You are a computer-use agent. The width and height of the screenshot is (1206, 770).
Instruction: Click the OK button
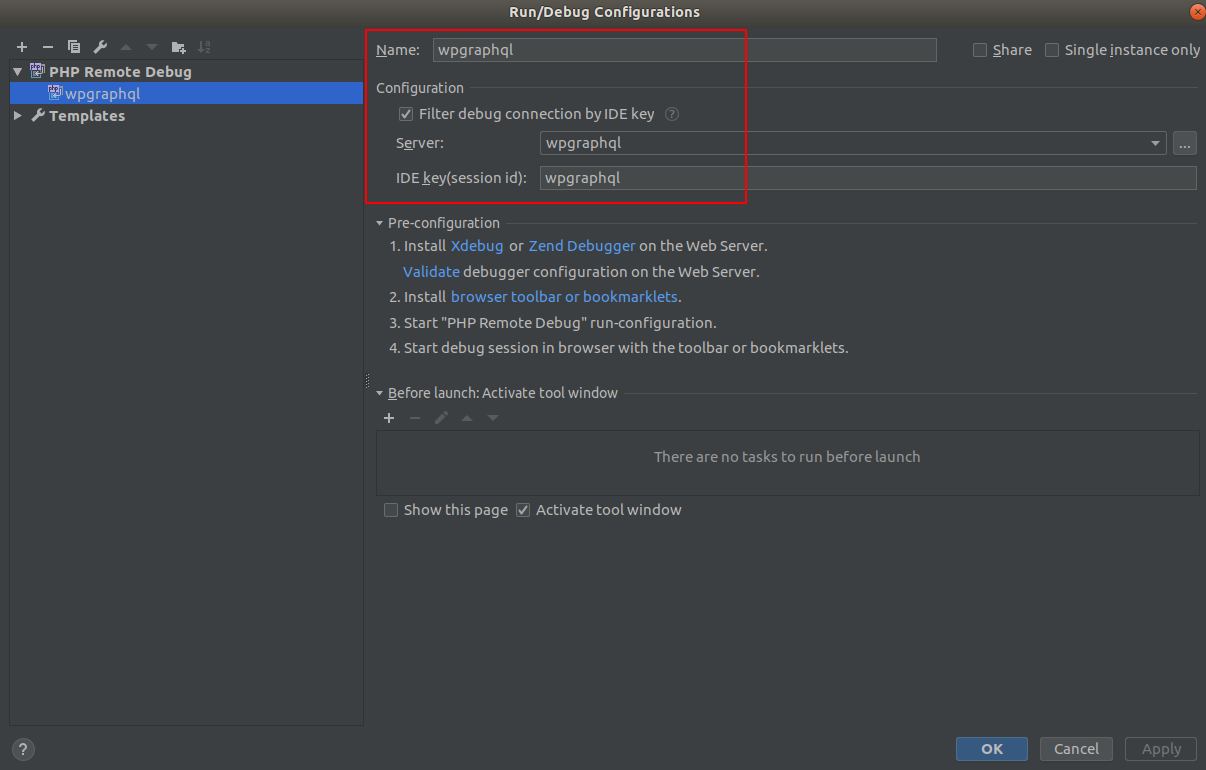(992, 749)
